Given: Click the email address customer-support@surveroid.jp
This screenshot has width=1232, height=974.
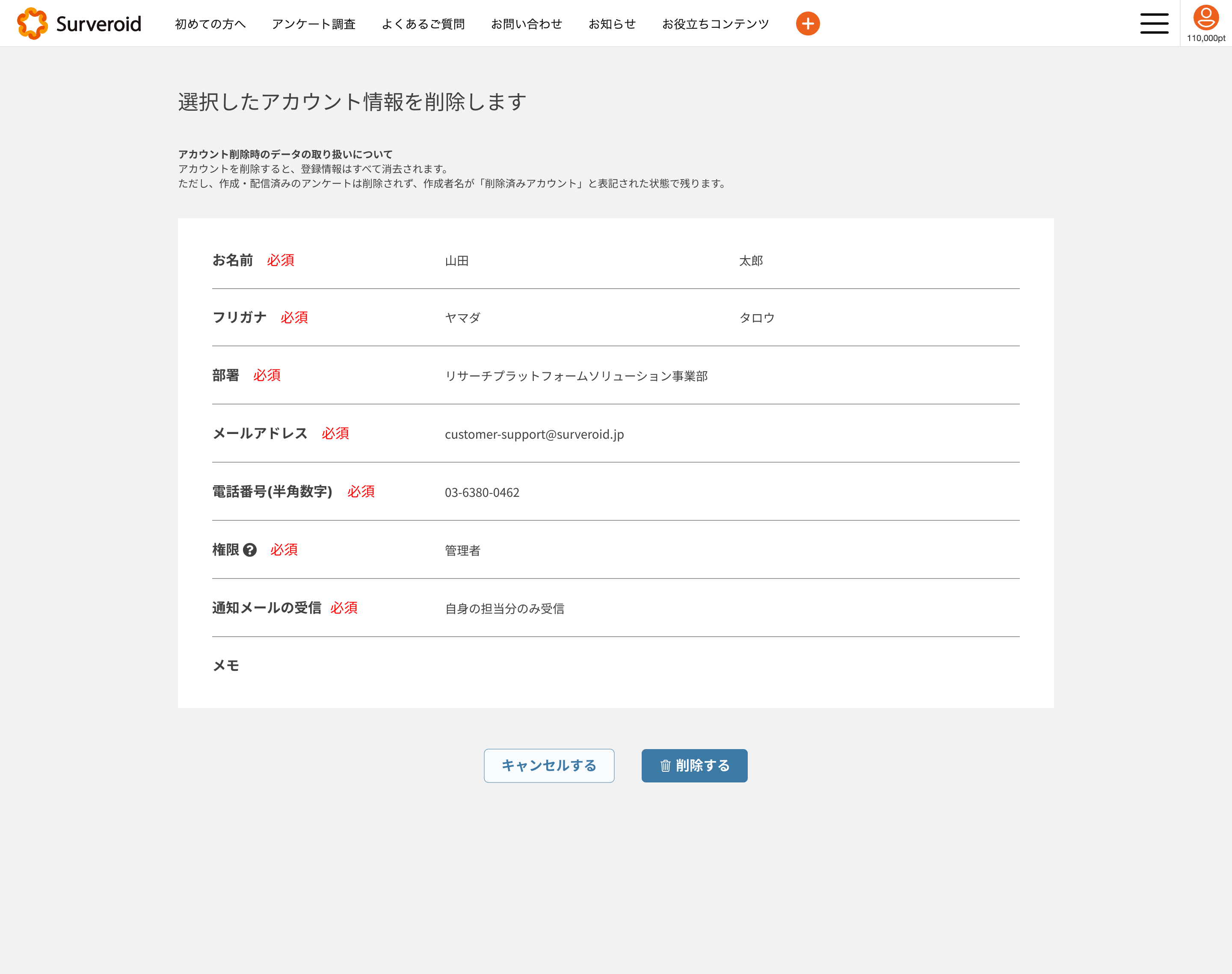Looking at the screenshot, I should 534,434.
